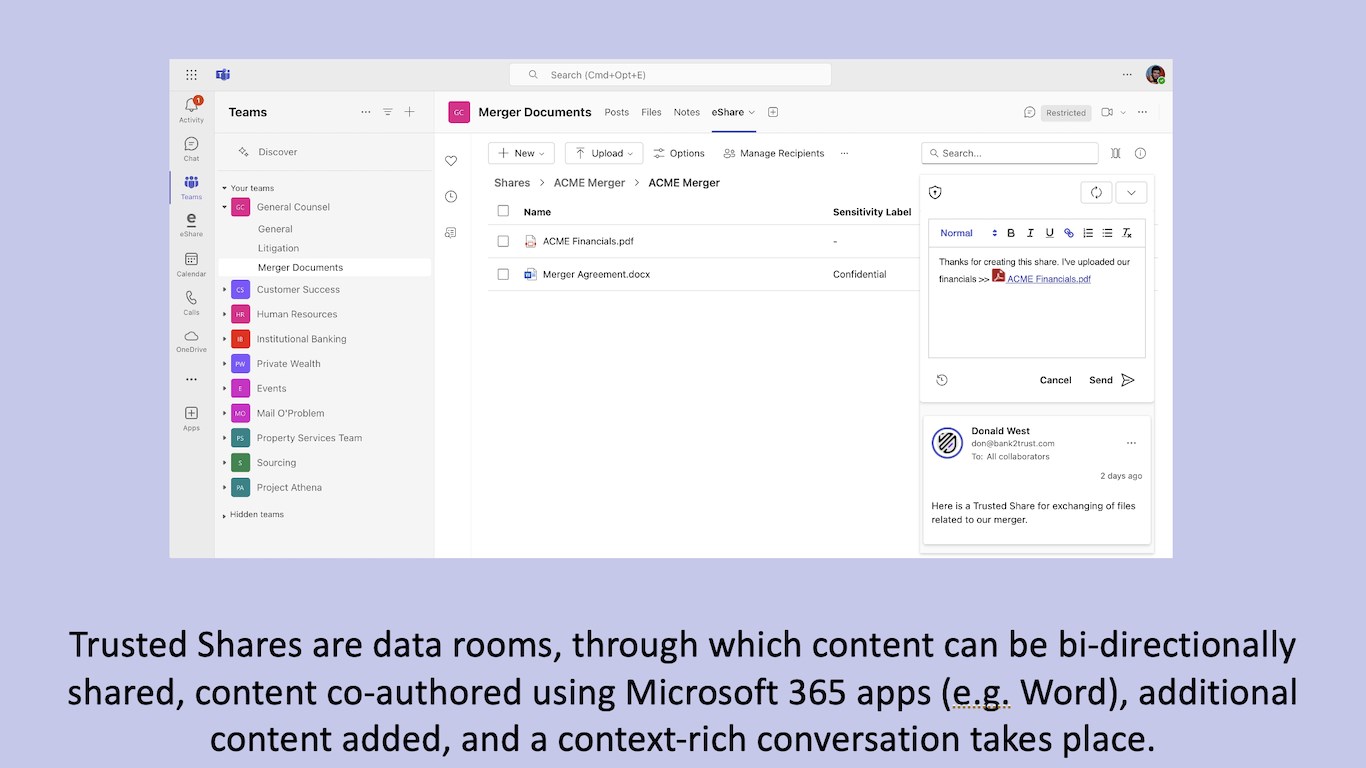Insert a bulleted list in the message editor
1366x768 pixels.
(x=1107, y=233)
